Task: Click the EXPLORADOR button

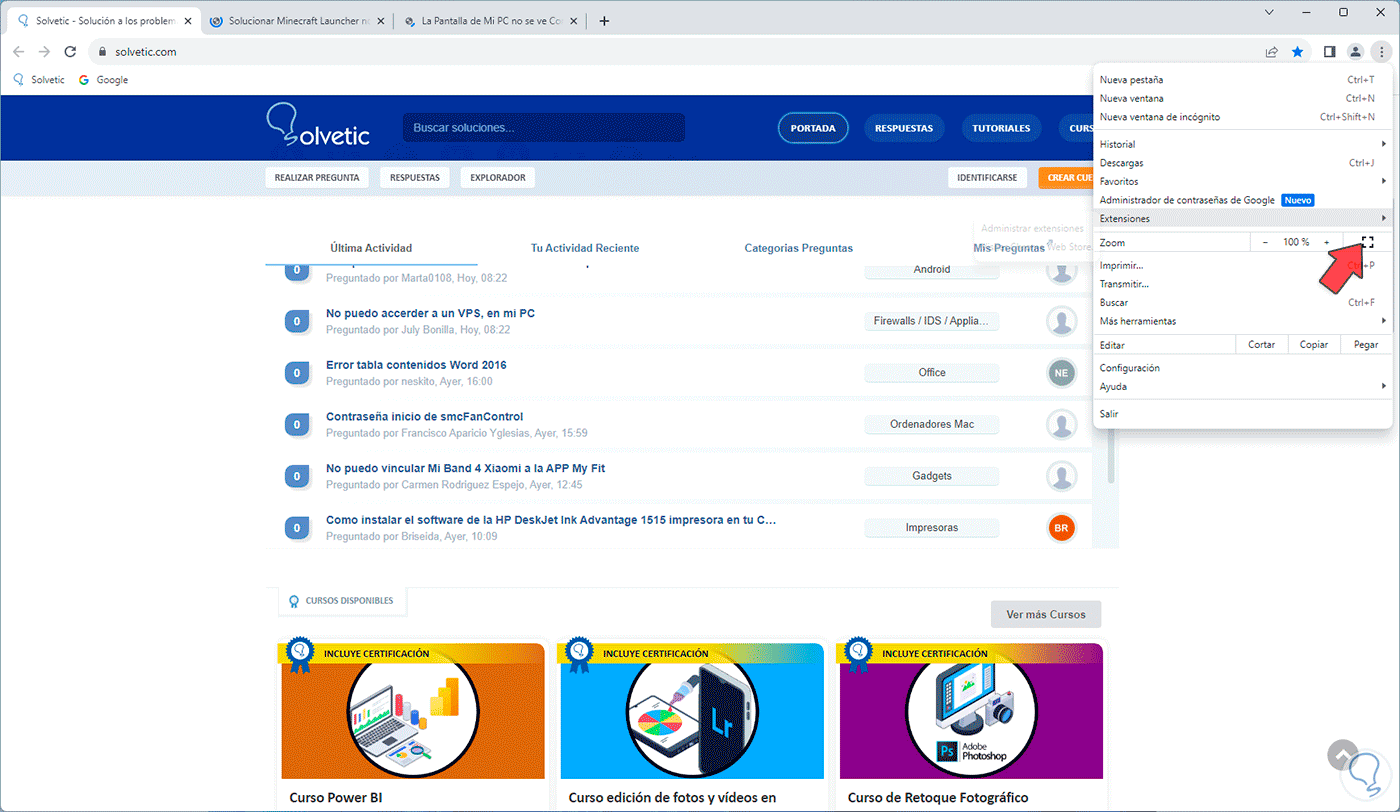Action: click(x=498, y=178)
